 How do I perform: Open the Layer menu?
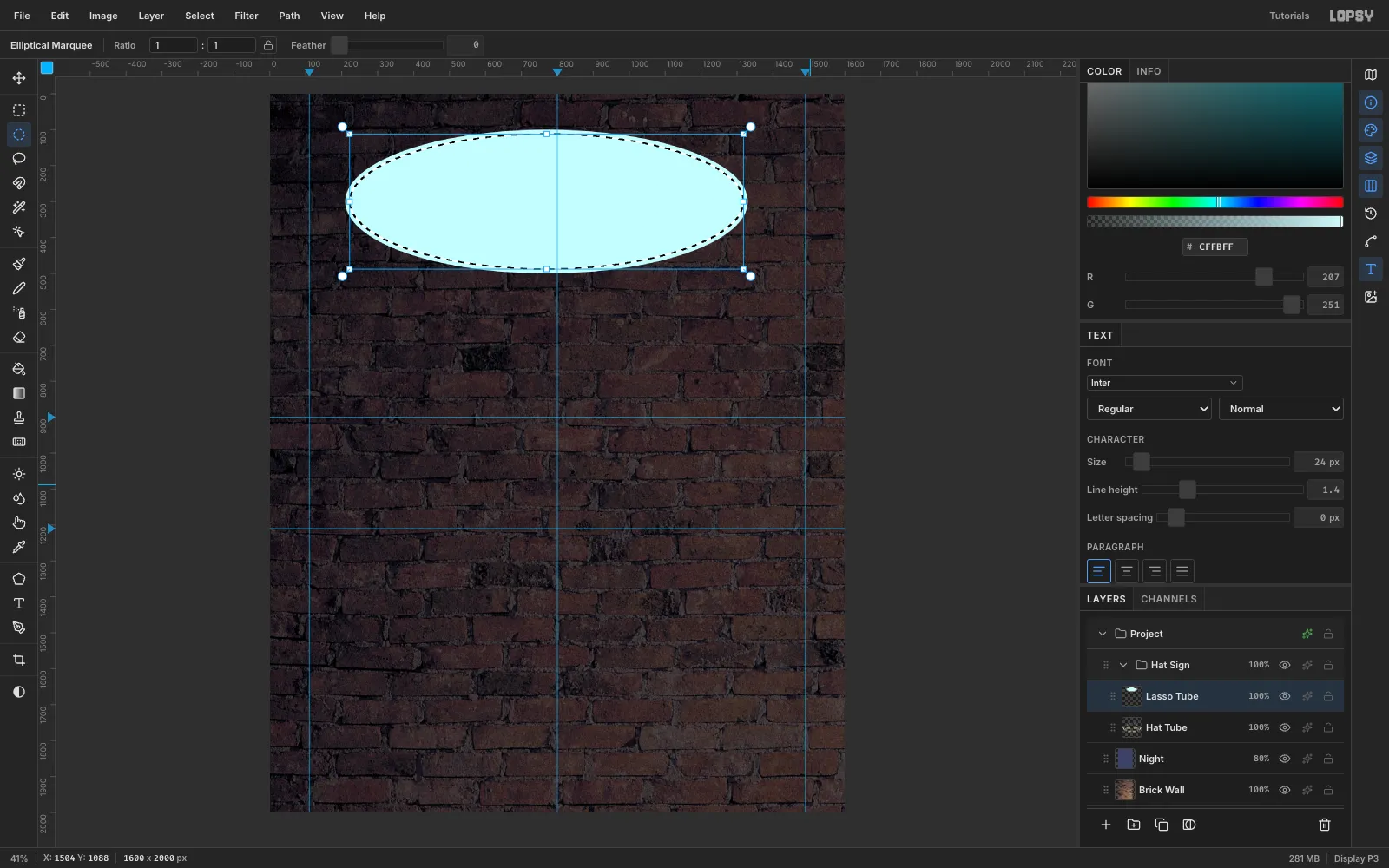click(x=151, y=16)
